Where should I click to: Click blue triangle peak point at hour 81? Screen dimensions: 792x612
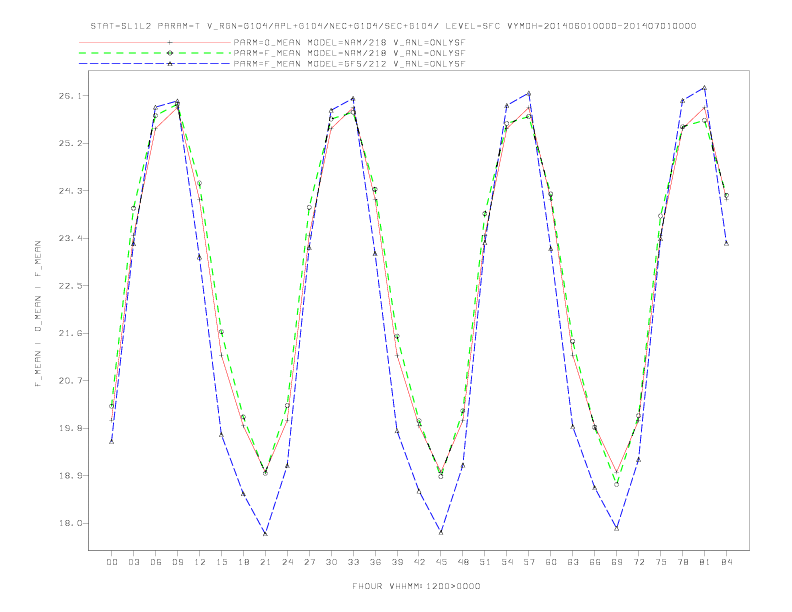coord(705,88)
